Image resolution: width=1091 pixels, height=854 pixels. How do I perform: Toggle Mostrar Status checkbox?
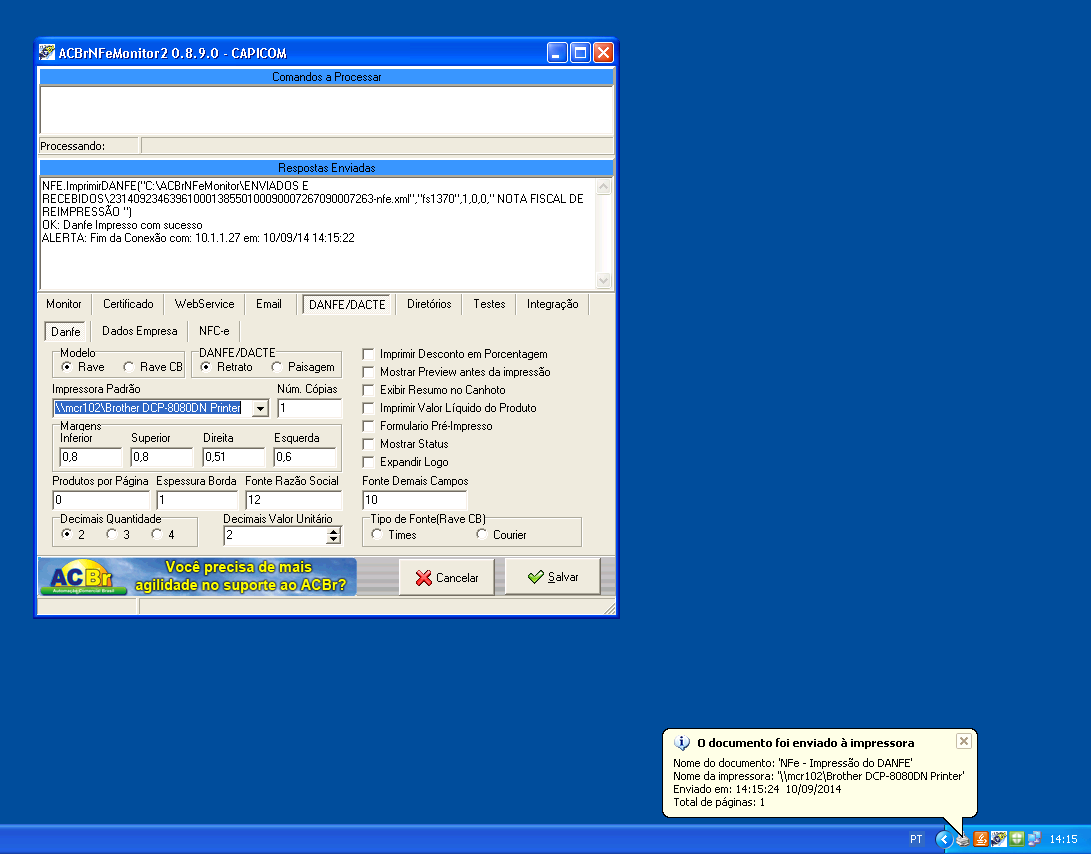(368, 444)
